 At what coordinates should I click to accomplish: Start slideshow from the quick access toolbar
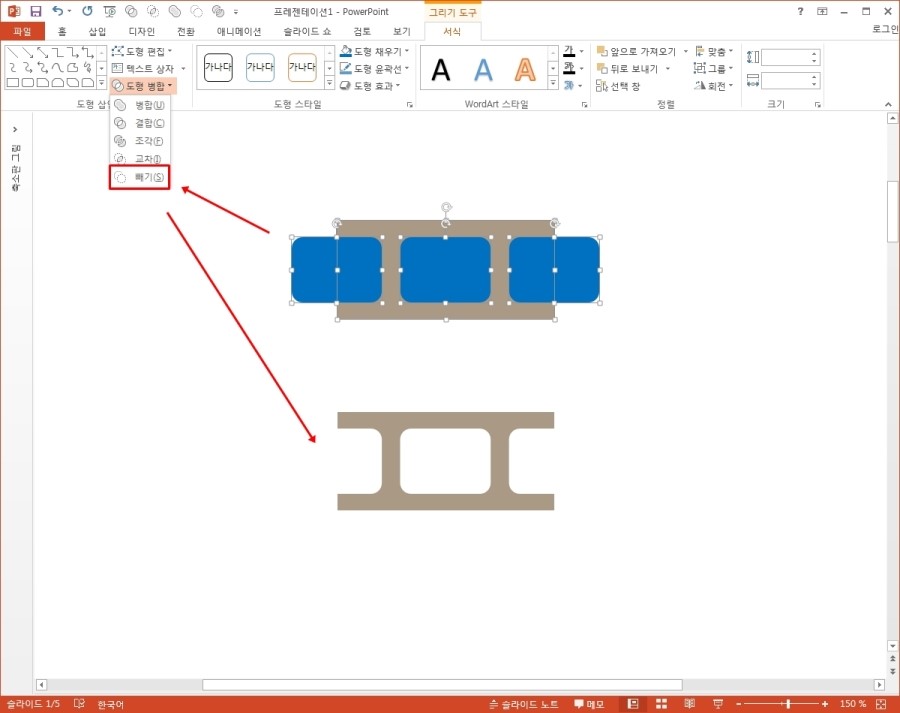109,11
